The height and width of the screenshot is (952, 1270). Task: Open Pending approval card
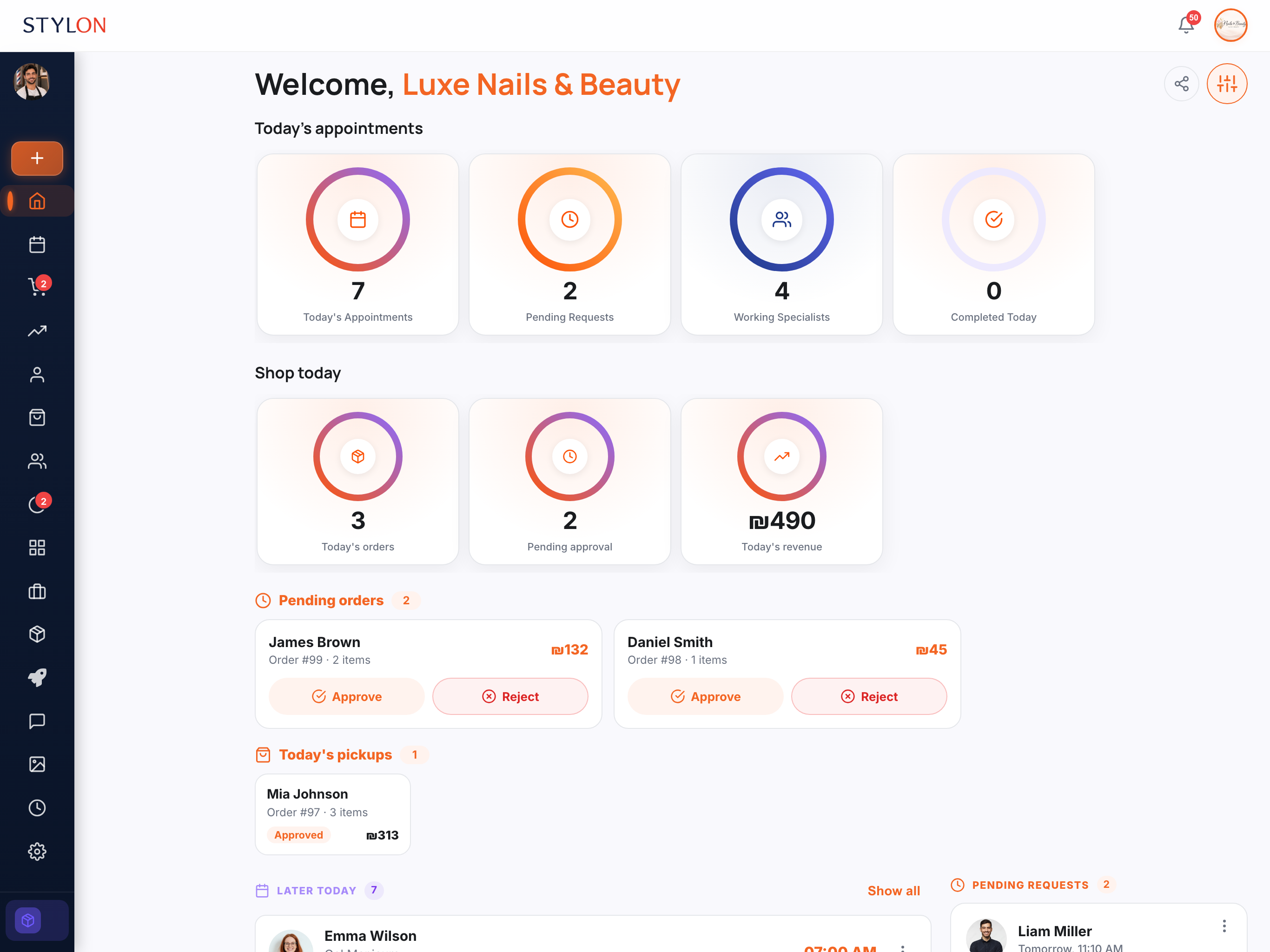point(569,482)
